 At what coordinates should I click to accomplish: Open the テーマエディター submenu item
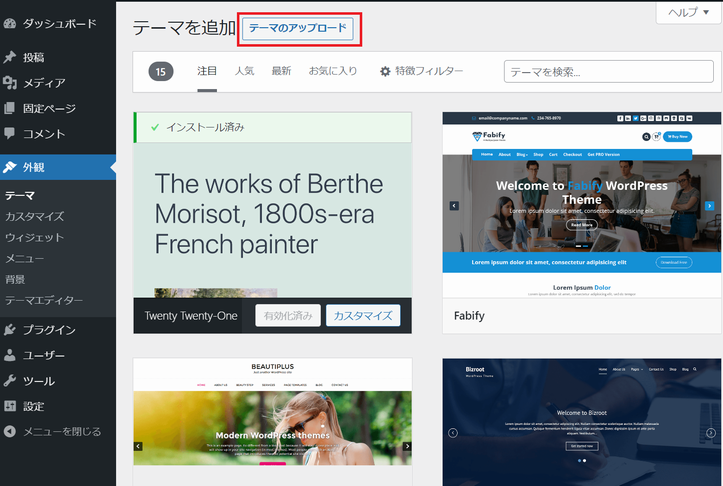[x=44, y=300]
